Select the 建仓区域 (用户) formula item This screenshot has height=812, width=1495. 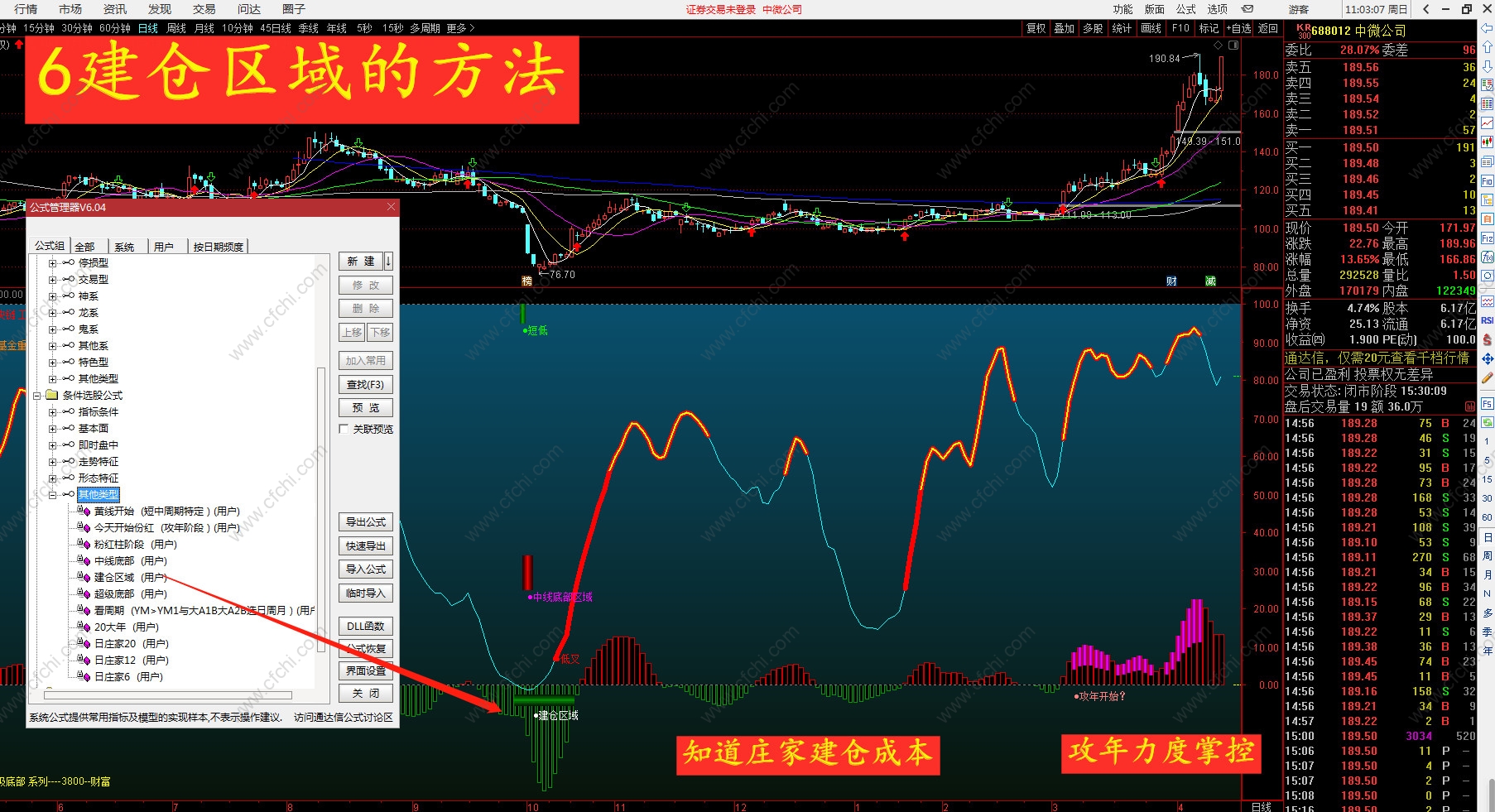pyautogui.click(x=131, y=577)
